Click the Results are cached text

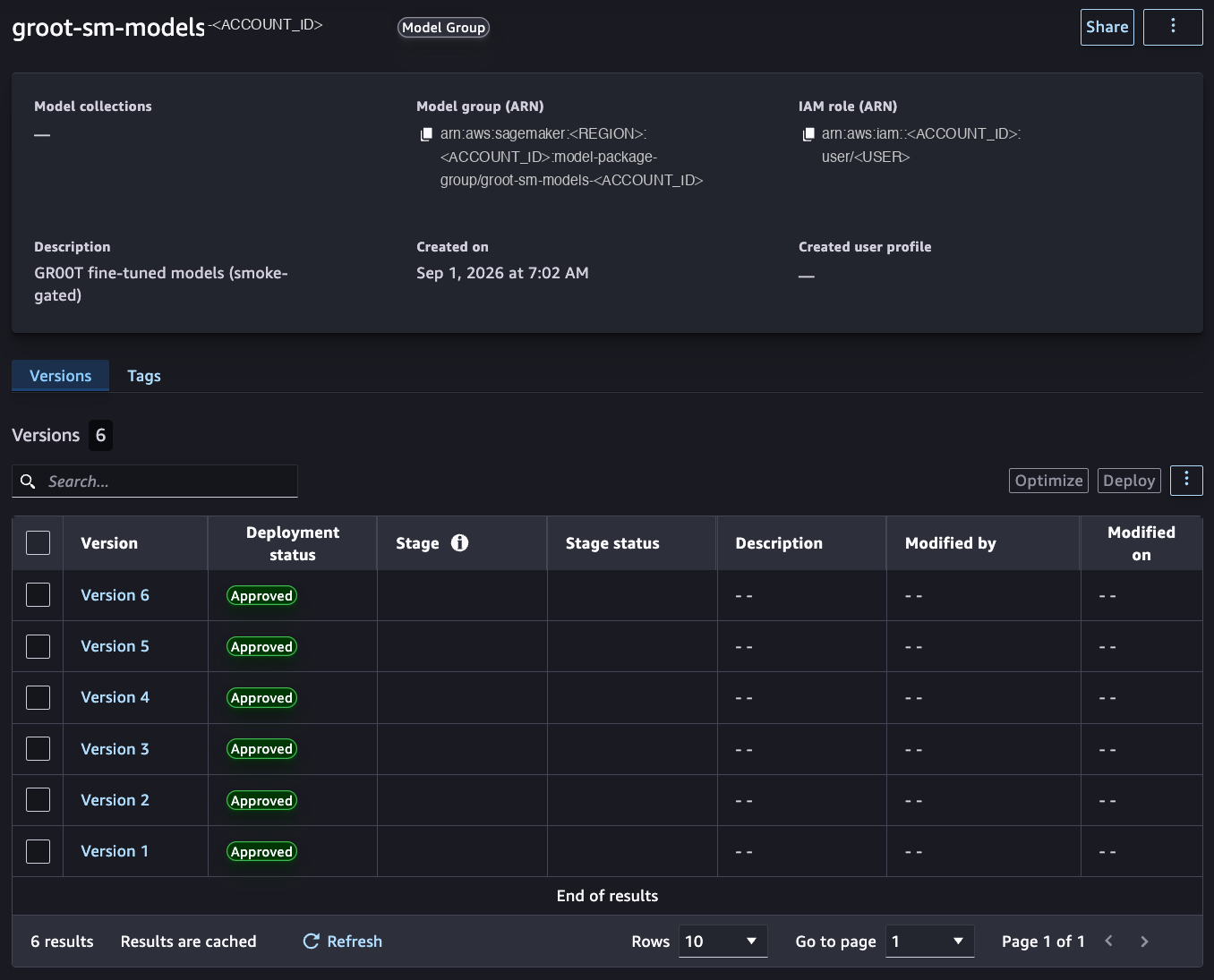coord(188,942)
